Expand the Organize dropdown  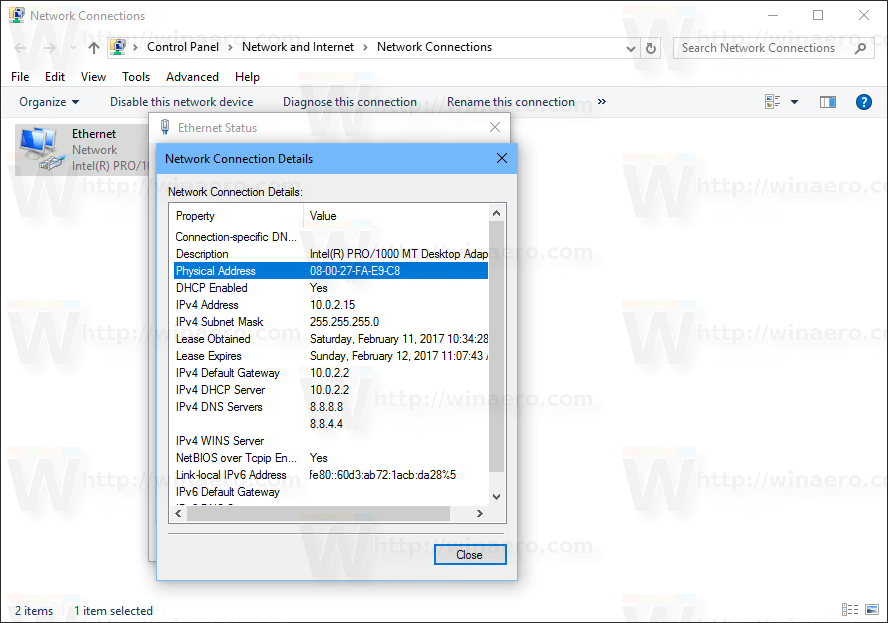(49, 102)
